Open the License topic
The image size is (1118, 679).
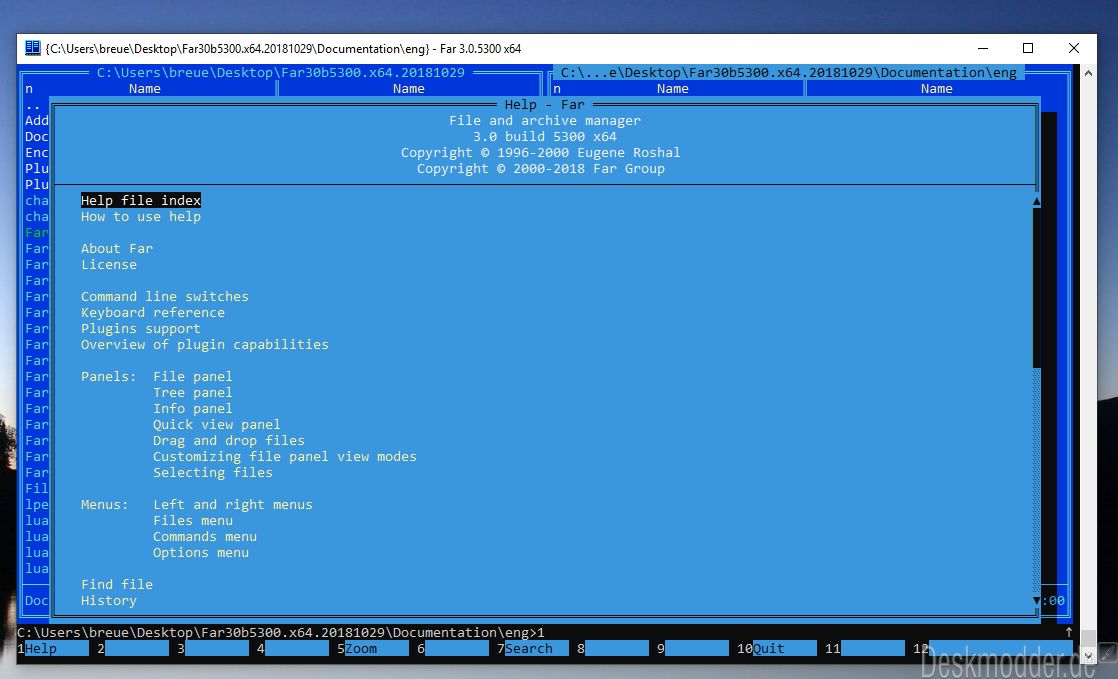click(108, 265)
